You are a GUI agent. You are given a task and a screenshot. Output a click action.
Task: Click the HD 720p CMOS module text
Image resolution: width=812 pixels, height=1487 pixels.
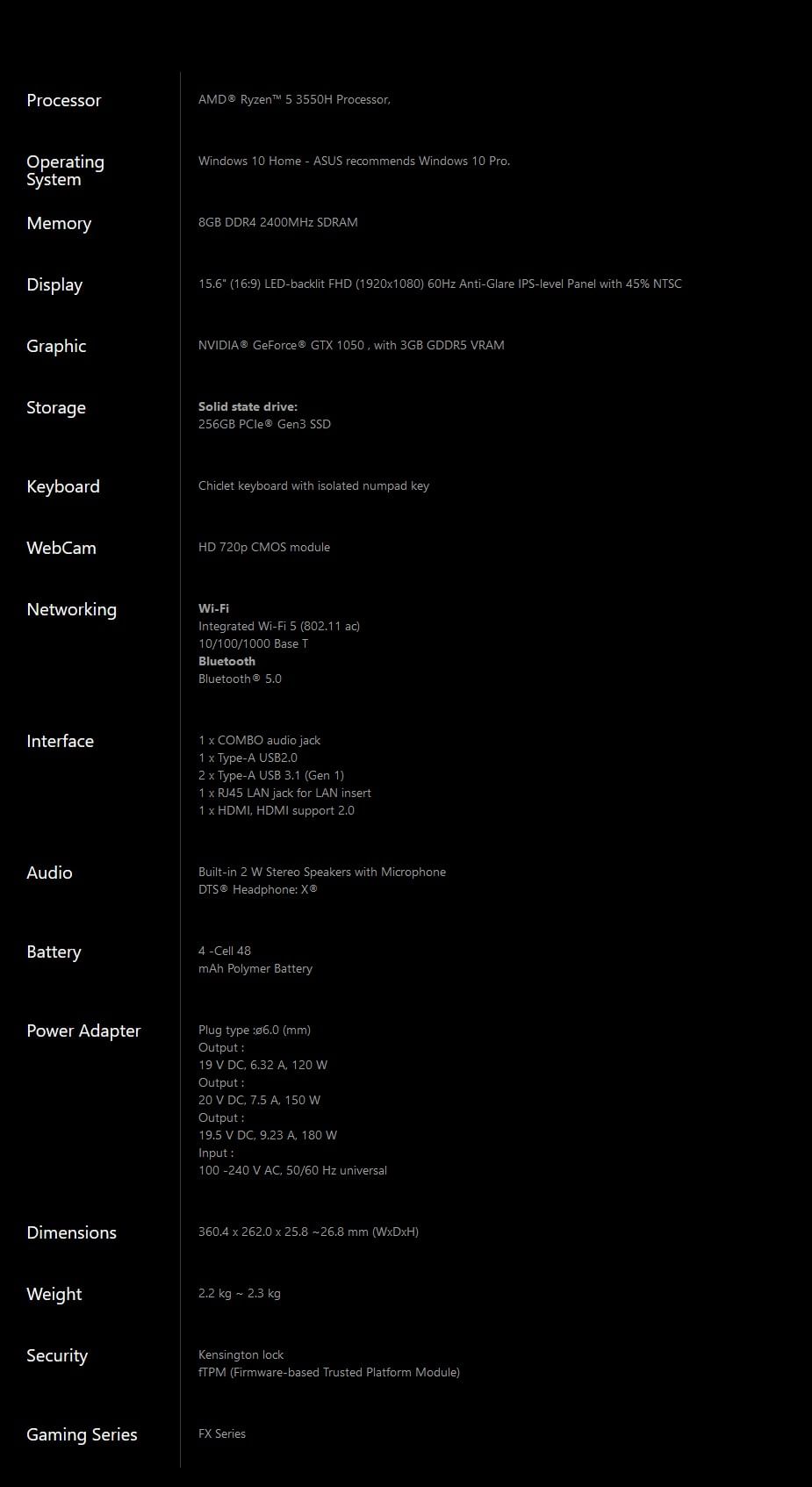263,548
